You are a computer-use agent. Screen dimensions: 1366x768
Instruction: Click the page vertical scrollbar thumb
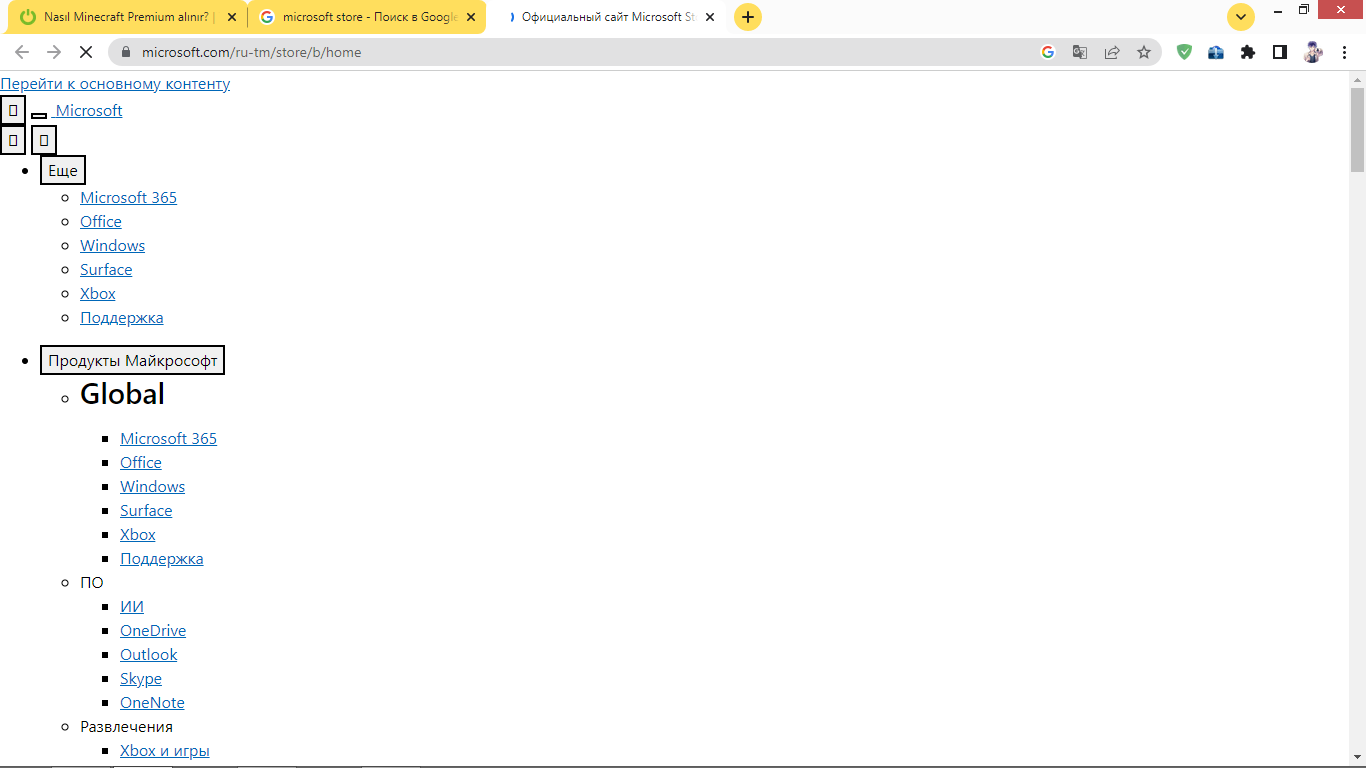tap(1357, 130)
